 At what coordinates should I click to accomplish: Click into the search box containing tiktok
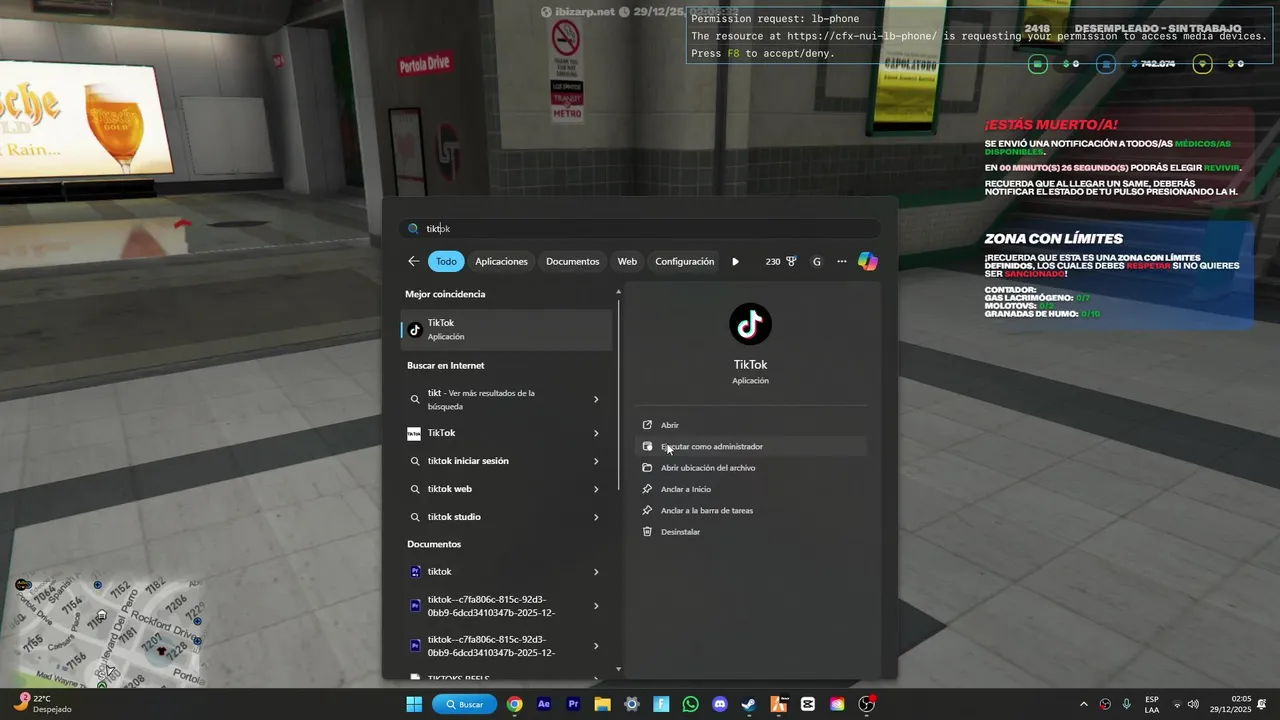pos(640,228)
